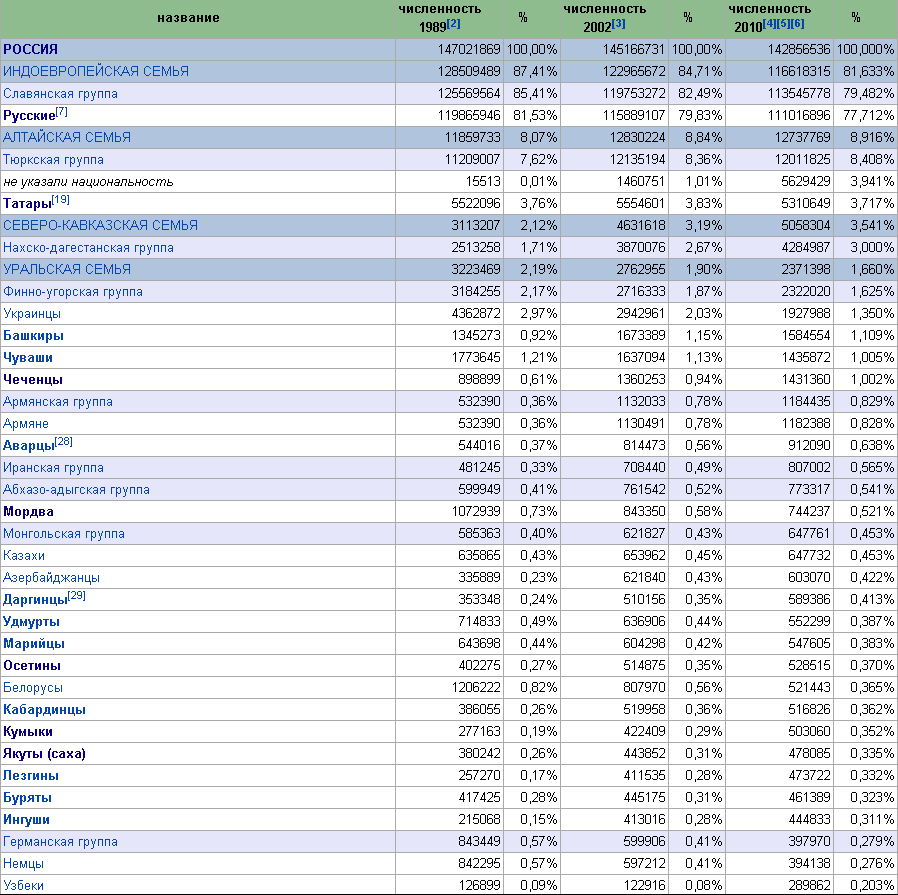Click the 'не указали национальность' row label
The width and height of the screenshot is (898, 895).
88,182
